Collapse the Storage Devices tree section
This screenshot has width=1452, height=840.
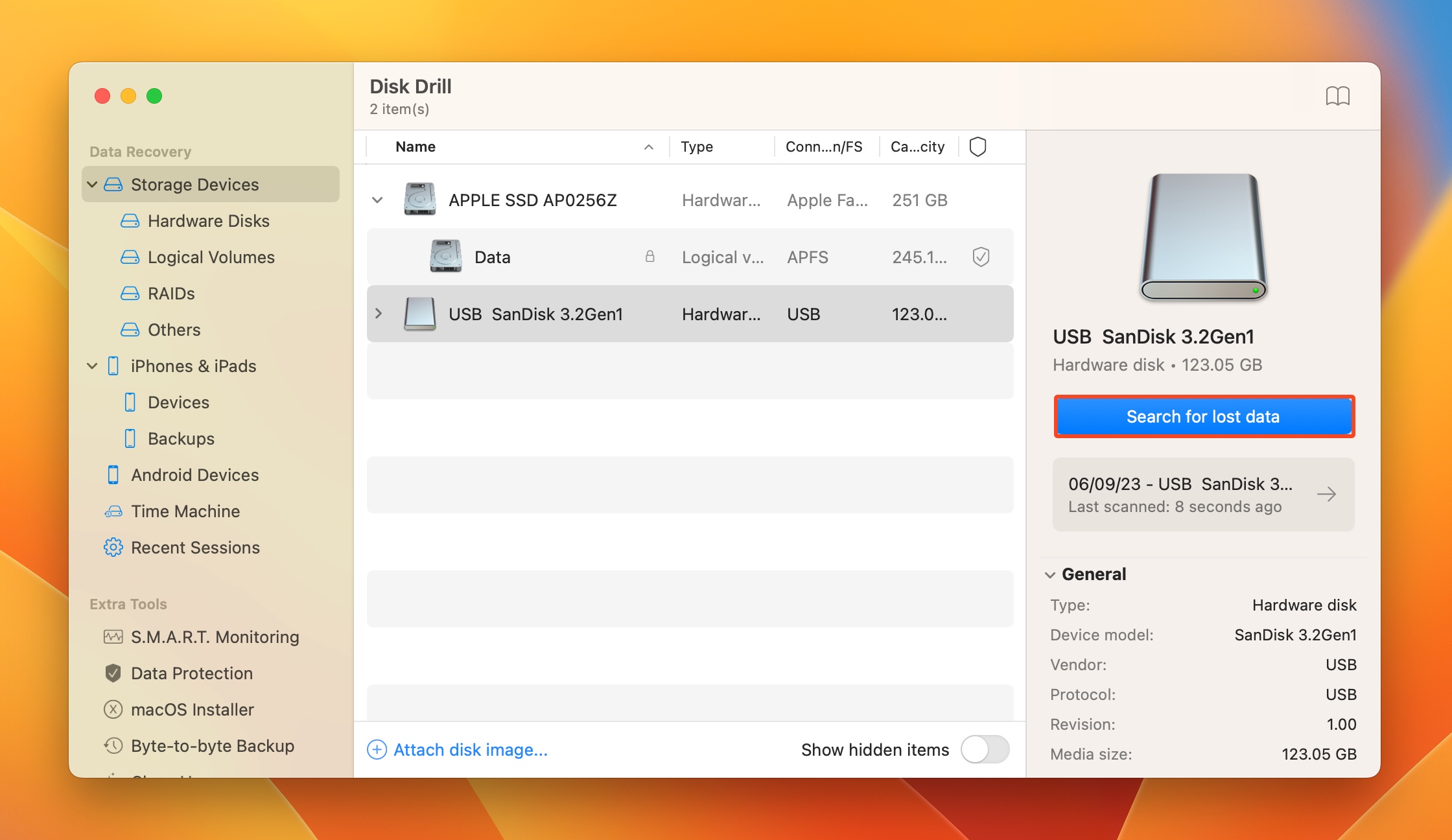(94, 184)
